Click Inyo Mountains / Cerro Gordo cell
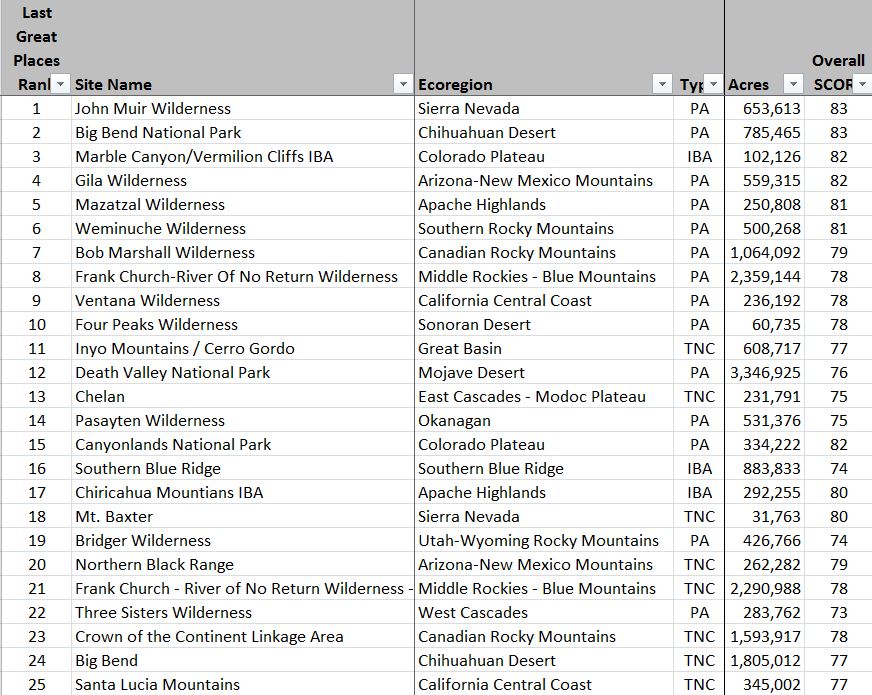This screenshot has height=695, width=872. coord(242,349)
